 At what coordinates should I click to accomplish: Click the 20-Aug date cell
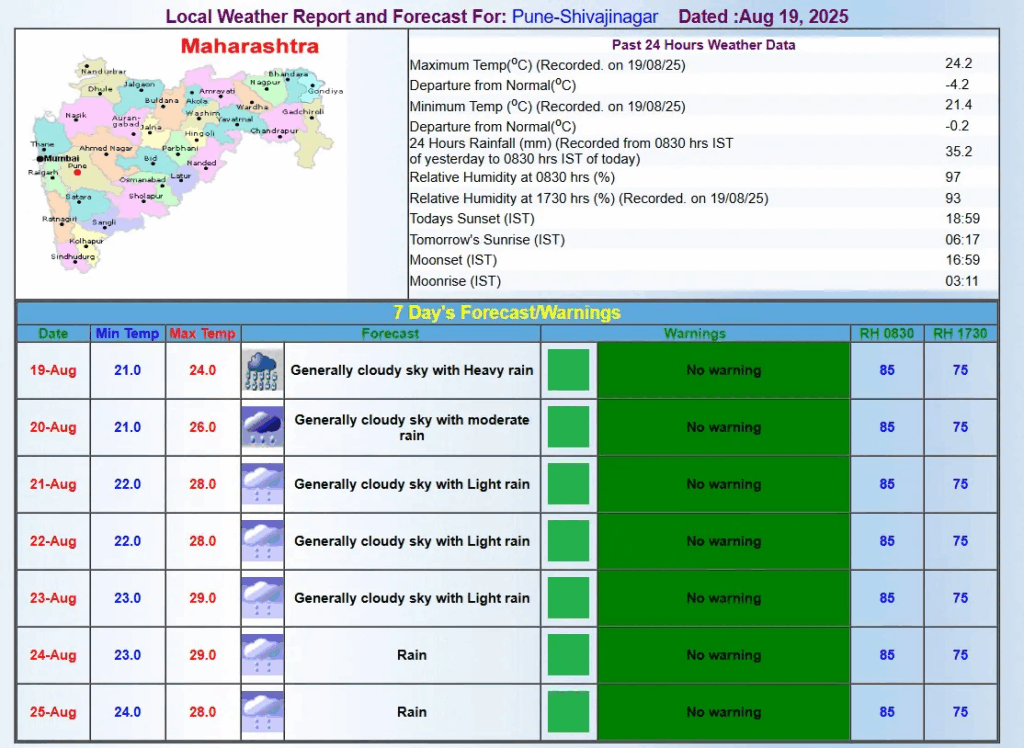(53, 427)
